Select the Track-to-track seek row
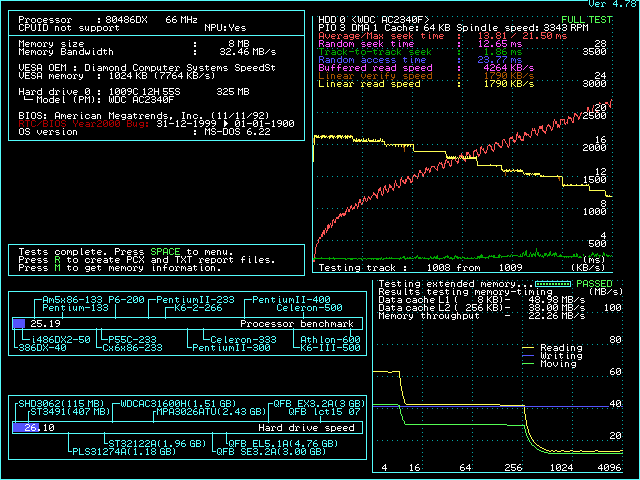This screenshot has width=640, height=480. pyautogui.click(x=420, y=52)
